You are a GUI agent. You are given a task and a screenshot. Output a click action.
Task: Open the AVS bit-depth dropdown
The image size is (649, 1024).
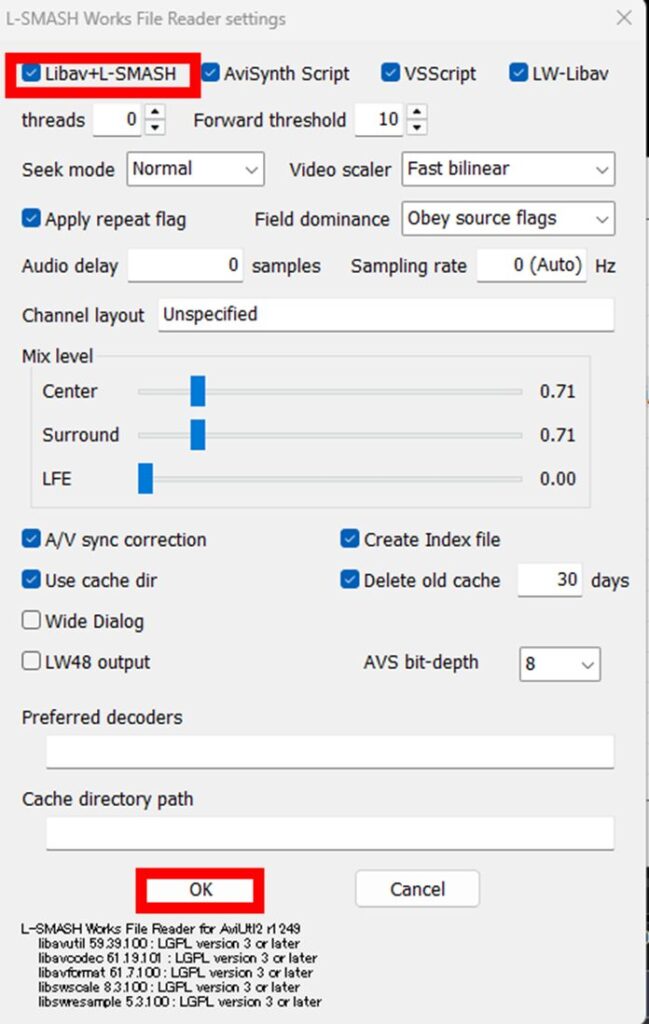pos(559,663)
